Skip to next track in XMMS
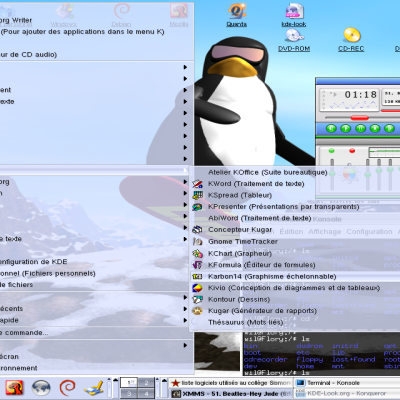This screenshot has width=400, height=400. coord(389,128)
